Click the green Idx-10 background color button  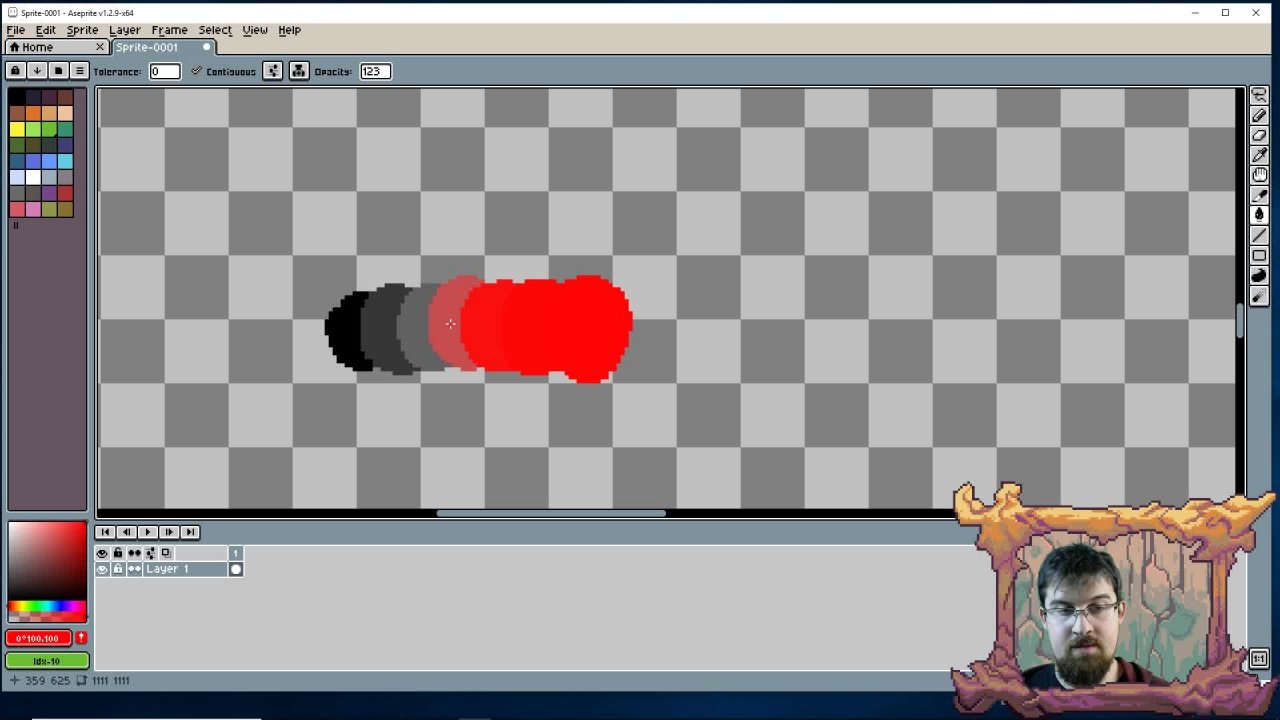47,661
